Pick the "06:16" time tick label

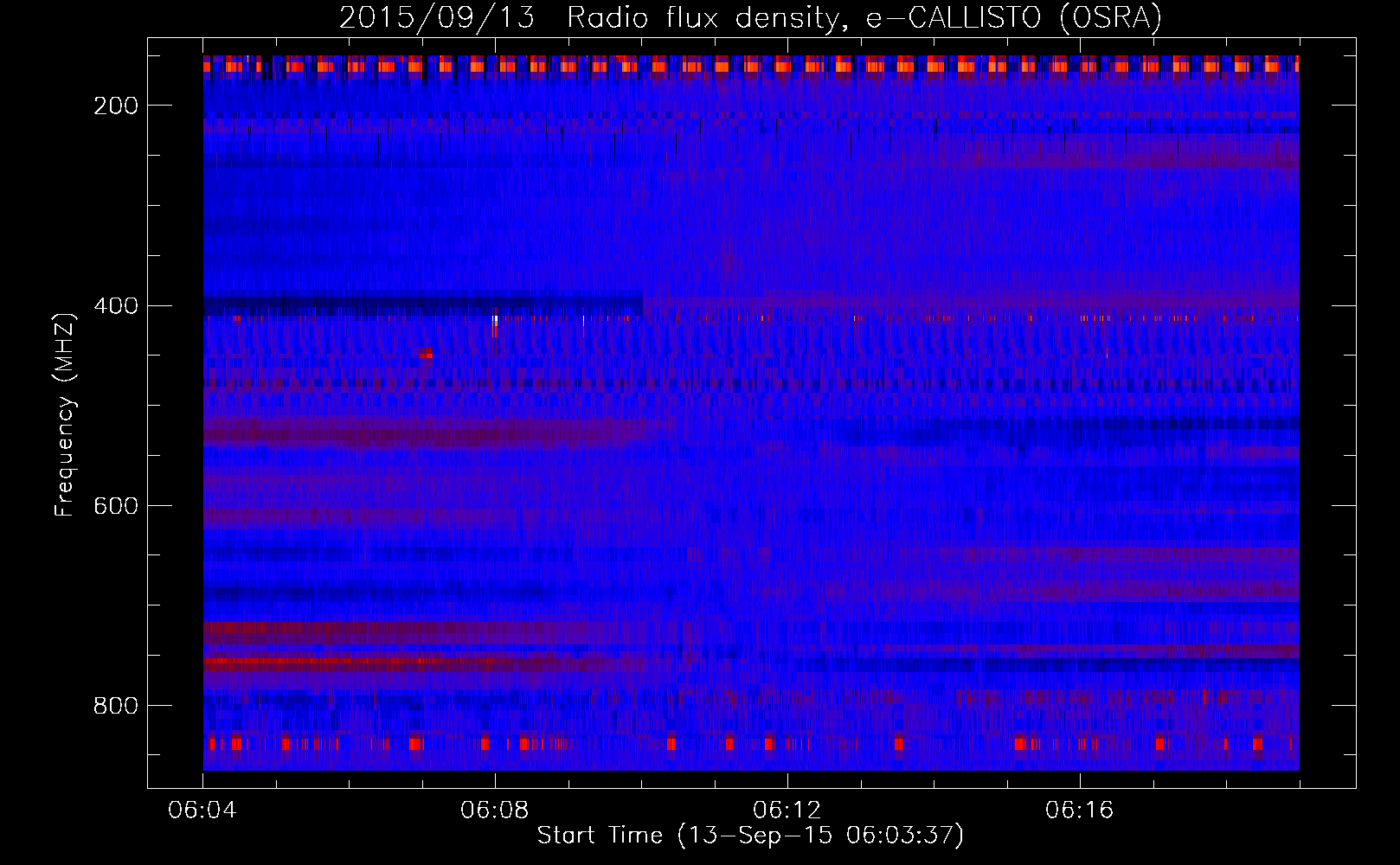coord(1080,811)
